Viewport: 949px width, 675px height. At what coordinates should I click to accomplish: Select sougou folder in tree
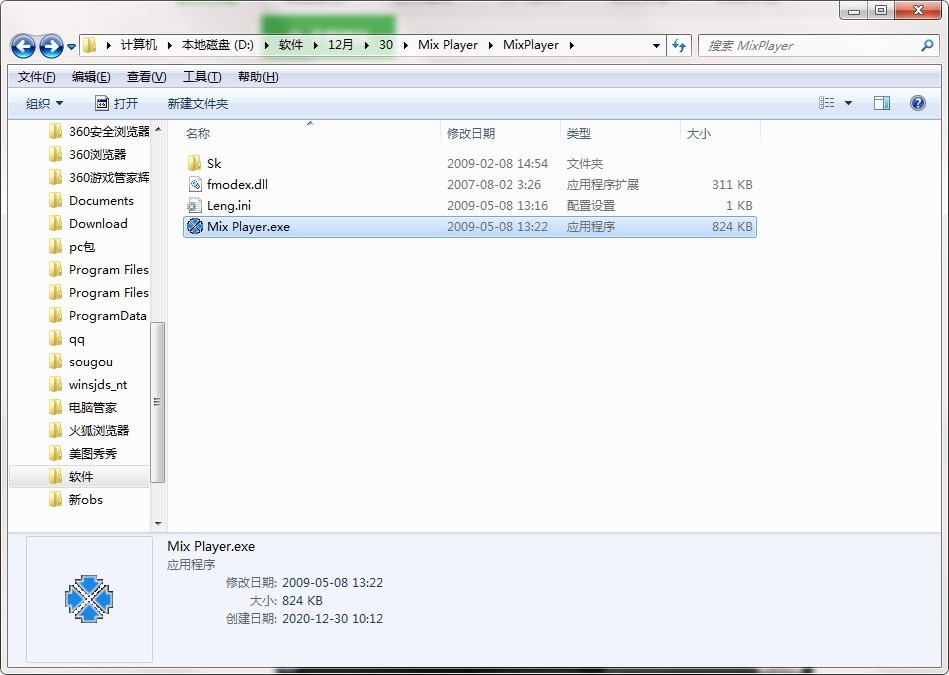pos(80,361)
